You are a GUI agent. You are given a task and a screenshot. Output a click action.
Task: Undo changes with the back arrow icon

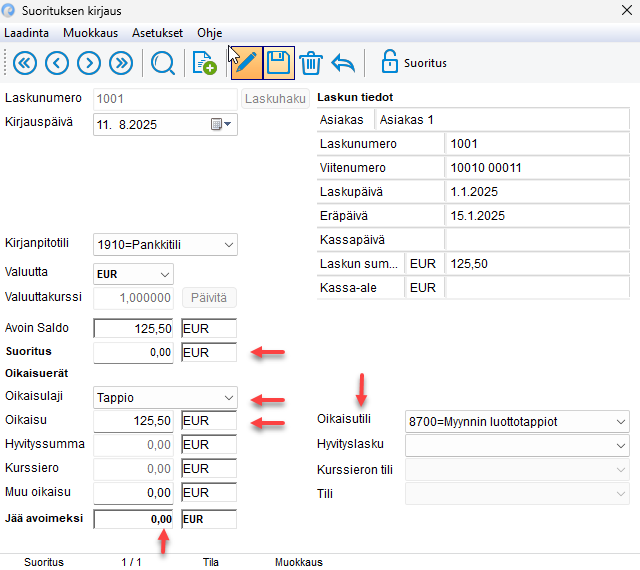(x=343, y=63)
